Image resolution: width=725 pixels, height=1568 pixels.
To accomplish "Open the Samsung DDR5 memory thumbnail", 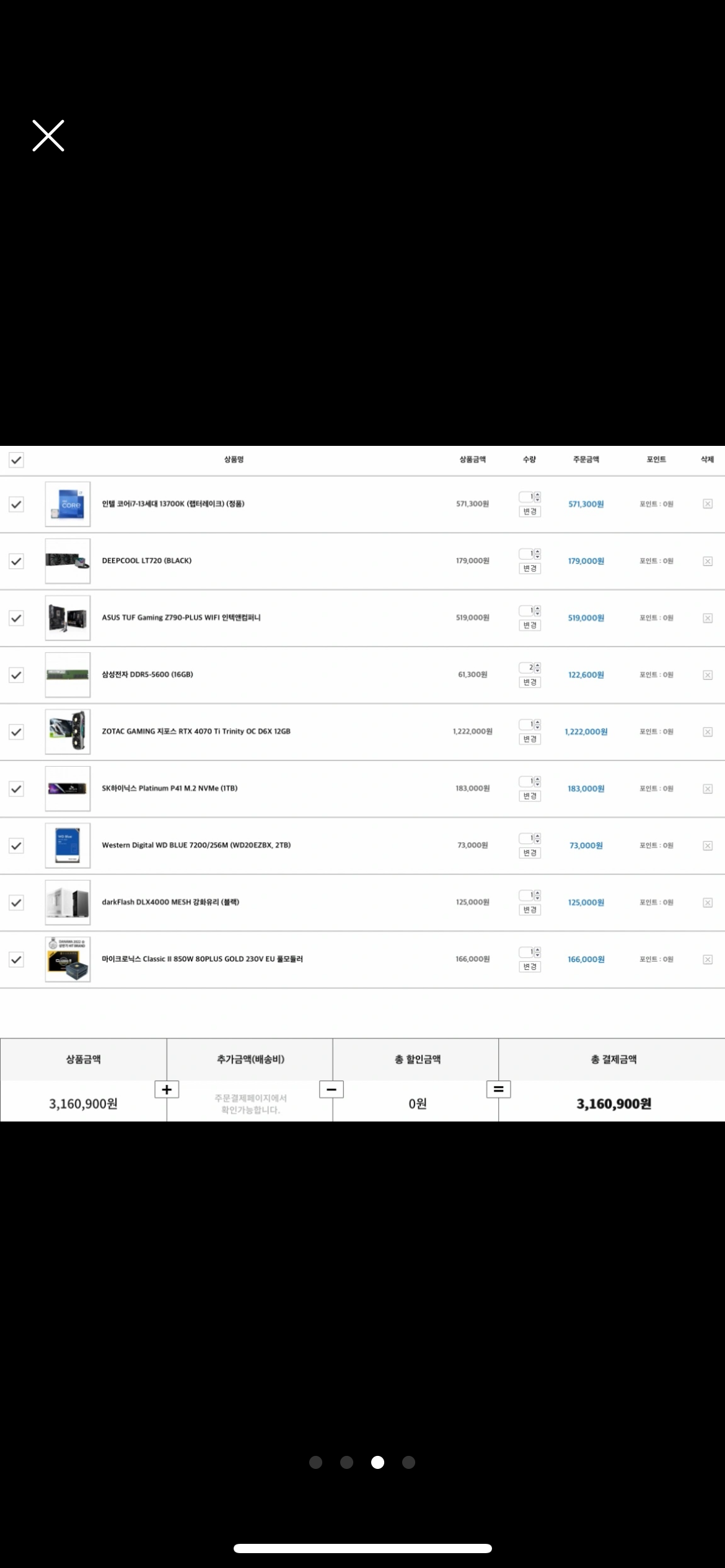I will (x=68, y=675).
